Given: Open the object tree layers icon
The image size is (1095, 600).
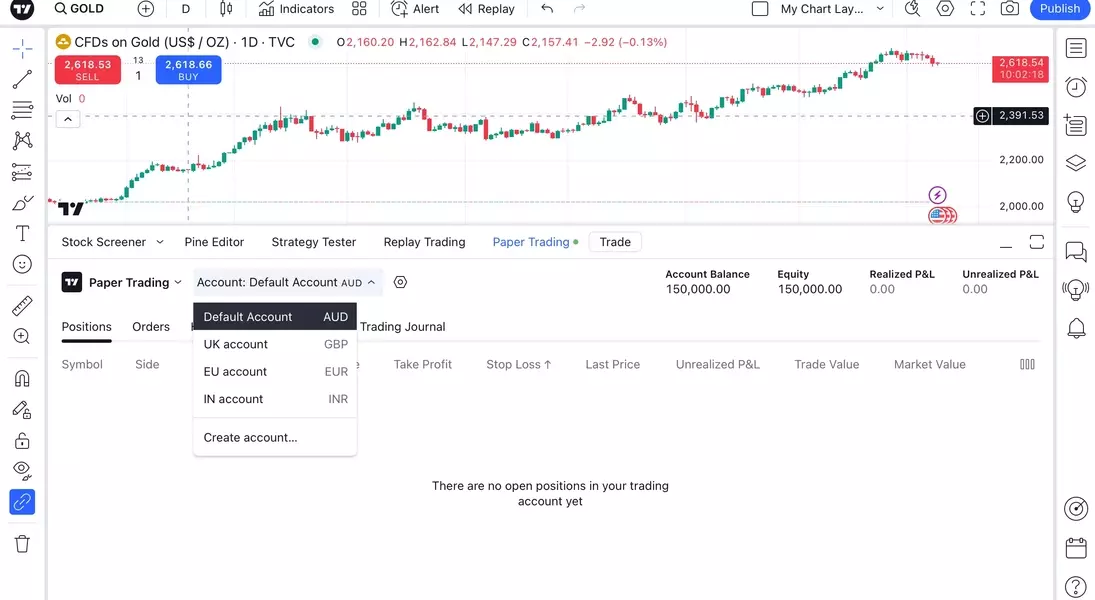Looking at the screenshot, I should [1076, 163].
